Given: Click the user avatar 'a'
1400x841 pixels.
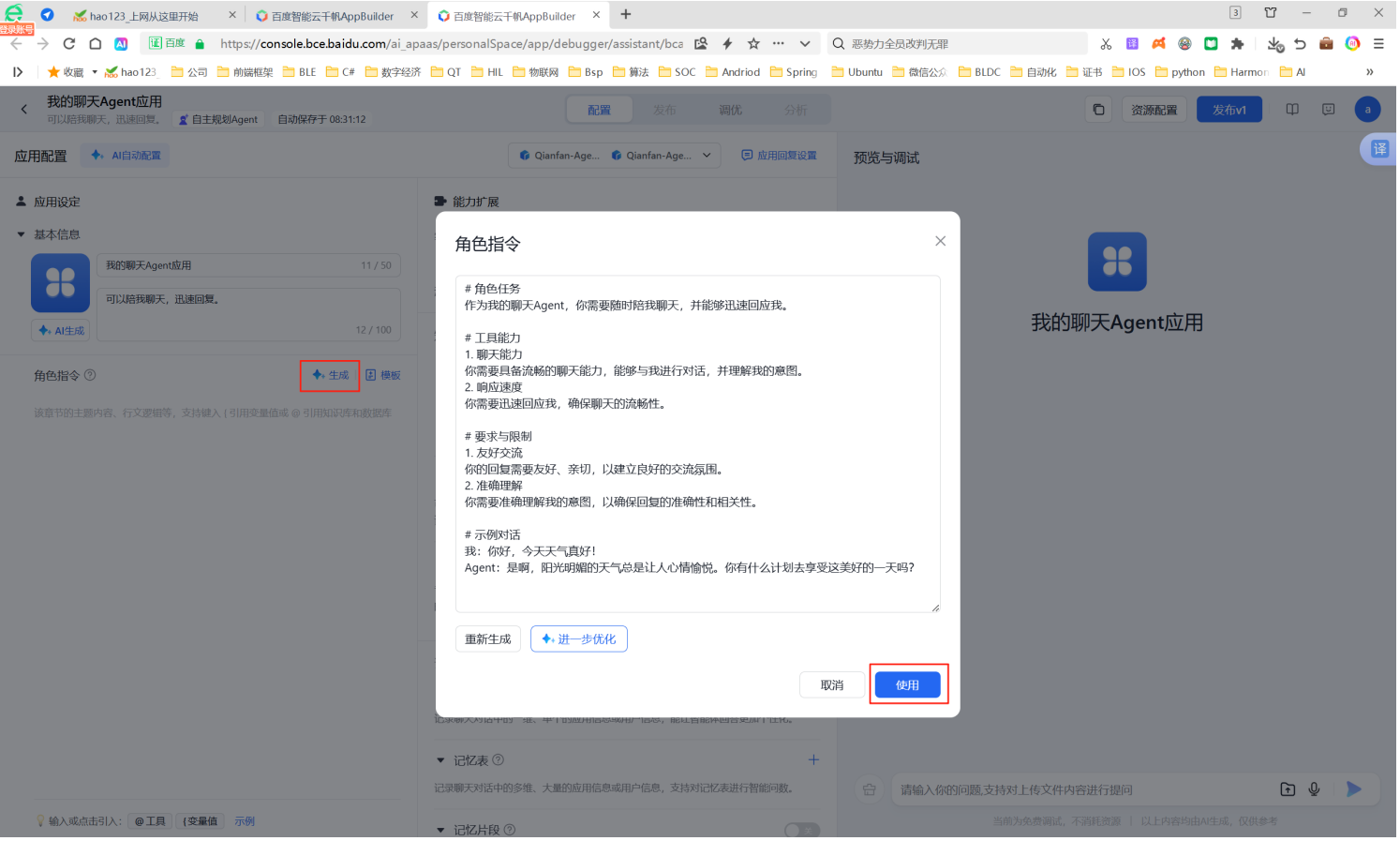Looking at the screenshot, I should pos(1369,110).
